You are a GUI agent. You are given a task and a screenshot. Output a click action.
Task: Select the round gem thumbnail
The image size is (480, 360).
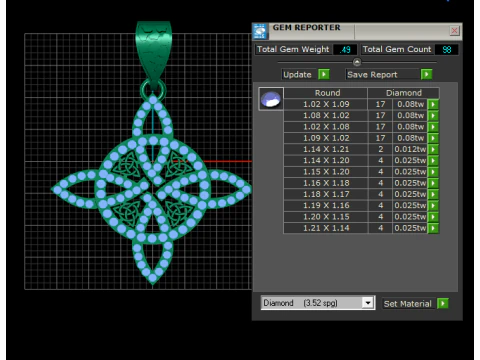tap(271, 99)
